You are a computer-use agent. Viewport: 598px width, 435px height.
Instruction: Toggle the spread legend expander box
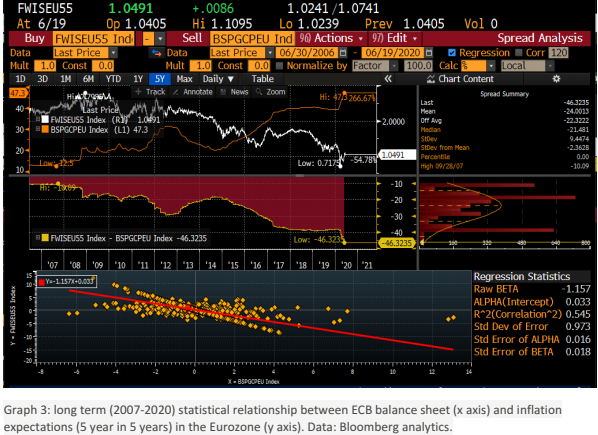pyautogui.click(x=38, y=238)
